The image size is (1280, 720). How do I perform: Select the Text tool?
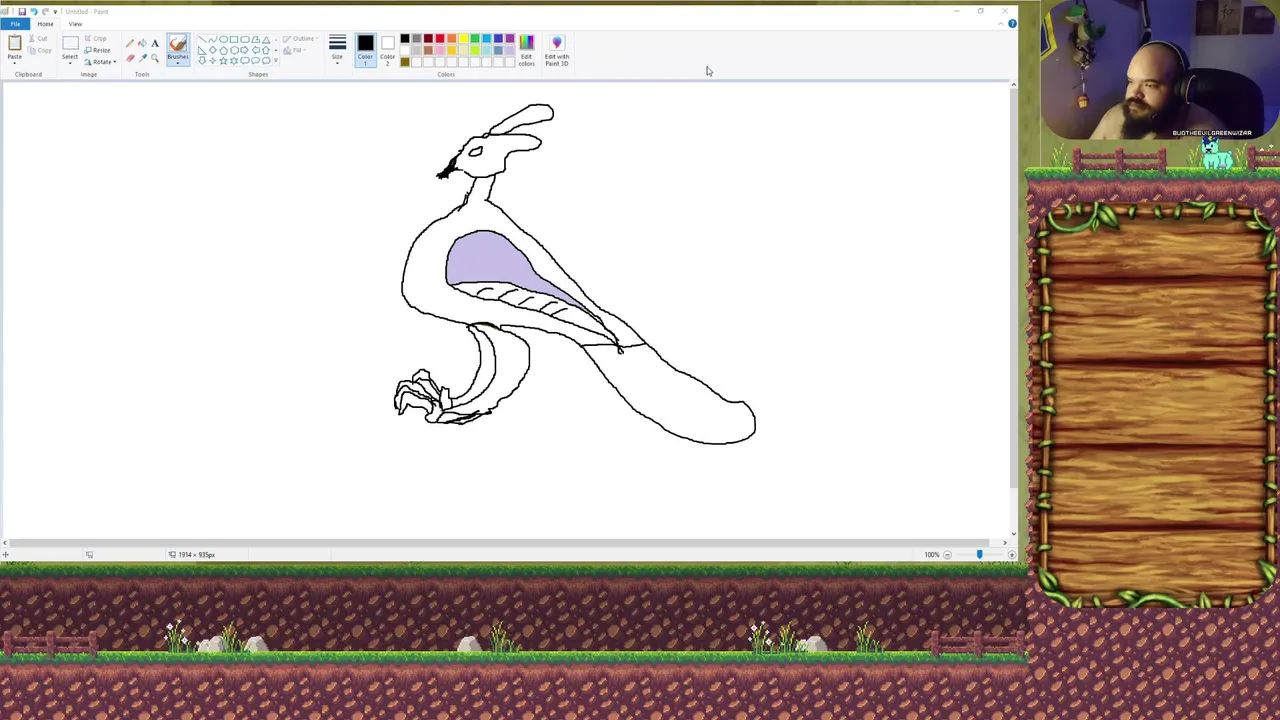(155, 43)
